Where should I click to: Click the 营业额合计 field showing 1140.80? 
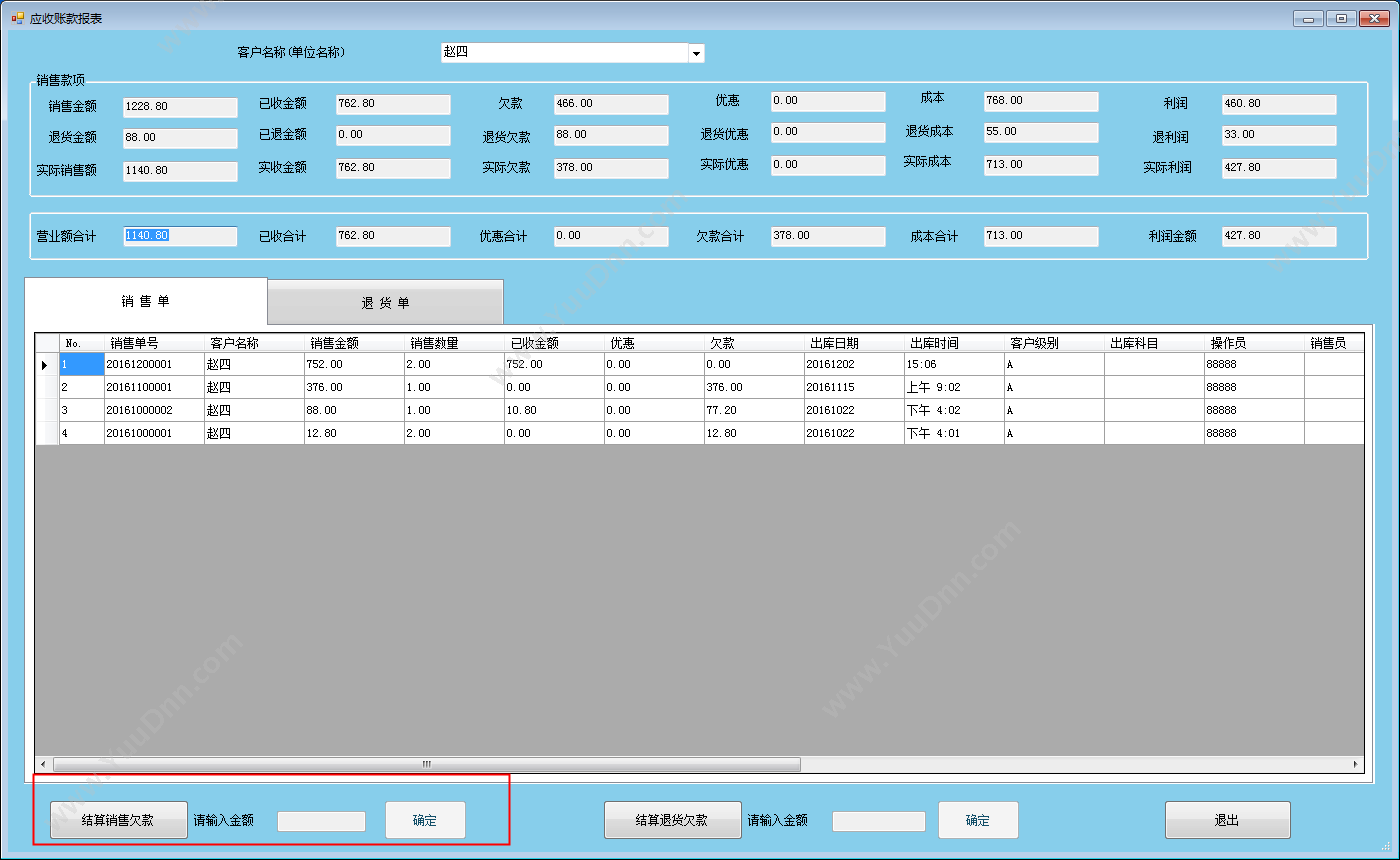[180, 236]
